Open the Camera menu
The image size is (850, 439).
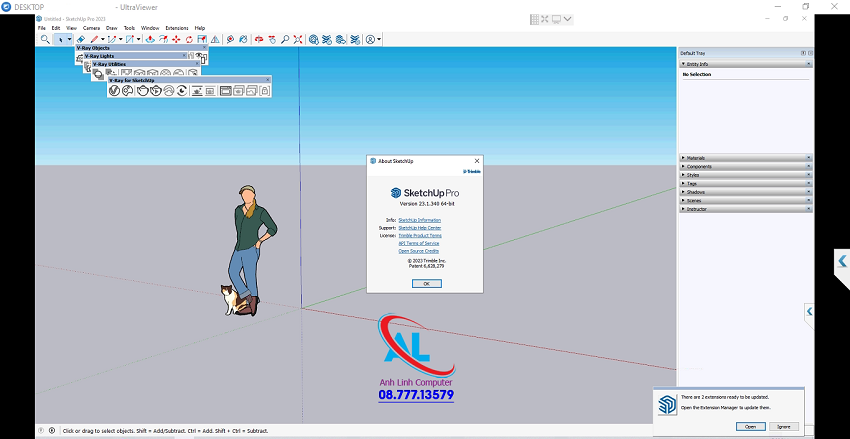(91, 28)
